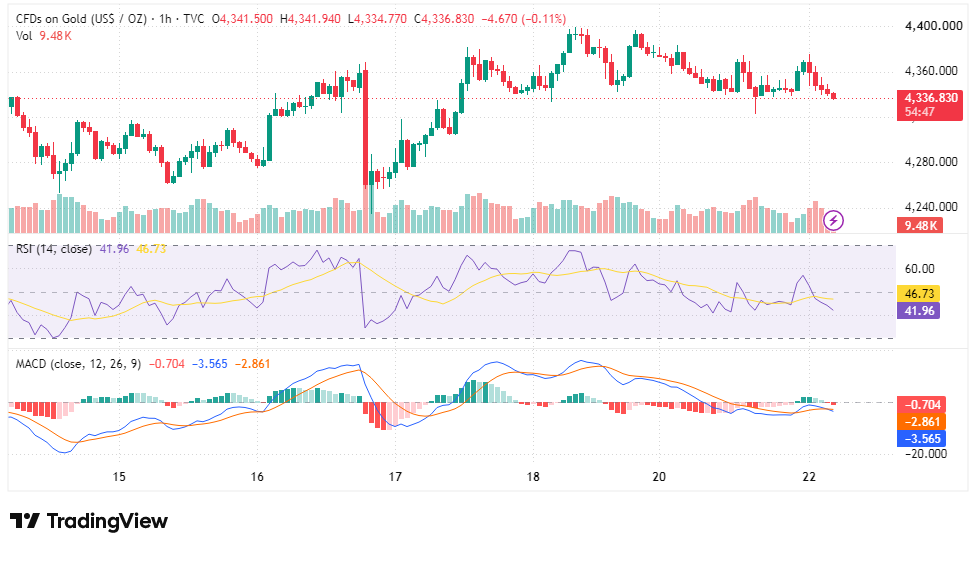Click the yellow RSI value tag 46.73
Screen dimensions: 980x574
(919, 293)
